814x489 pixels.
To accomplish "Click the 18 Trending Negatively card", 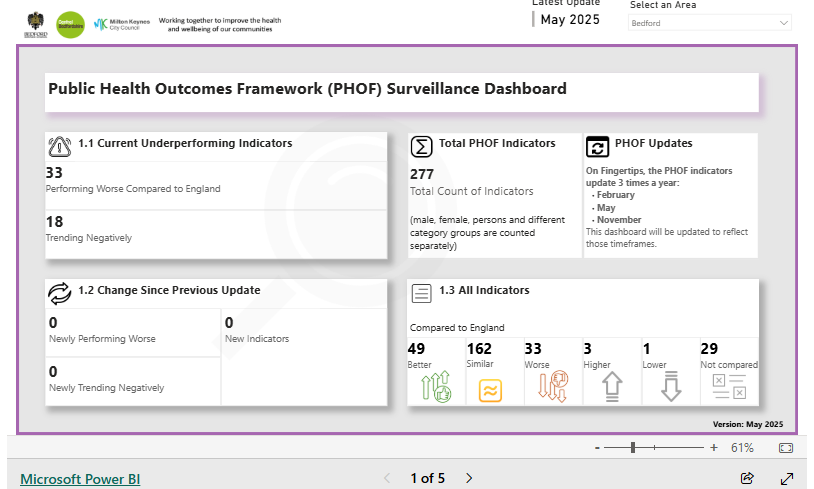I will [216, 234].
